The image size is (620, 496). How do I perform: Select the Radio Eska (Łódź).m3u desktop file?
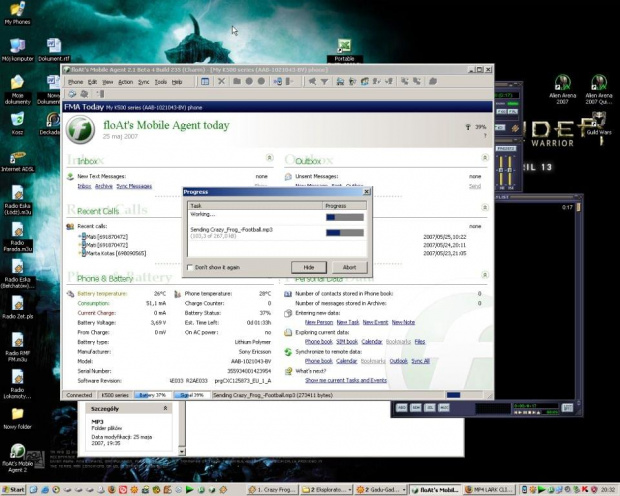click(x=17, y=200)
